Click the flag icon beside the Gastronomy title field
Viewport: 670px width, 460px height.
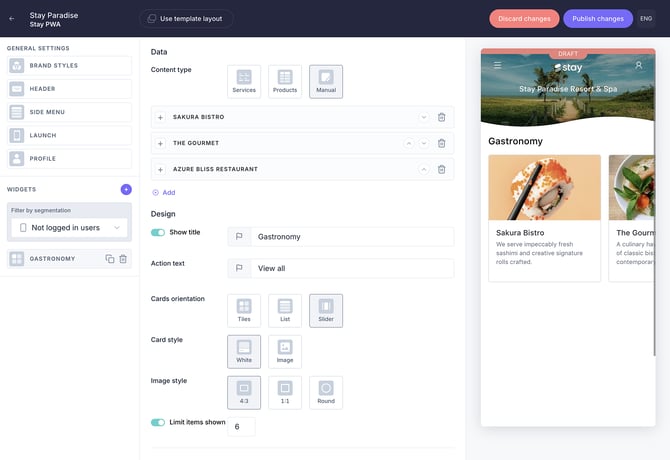[x=239, y=237]
